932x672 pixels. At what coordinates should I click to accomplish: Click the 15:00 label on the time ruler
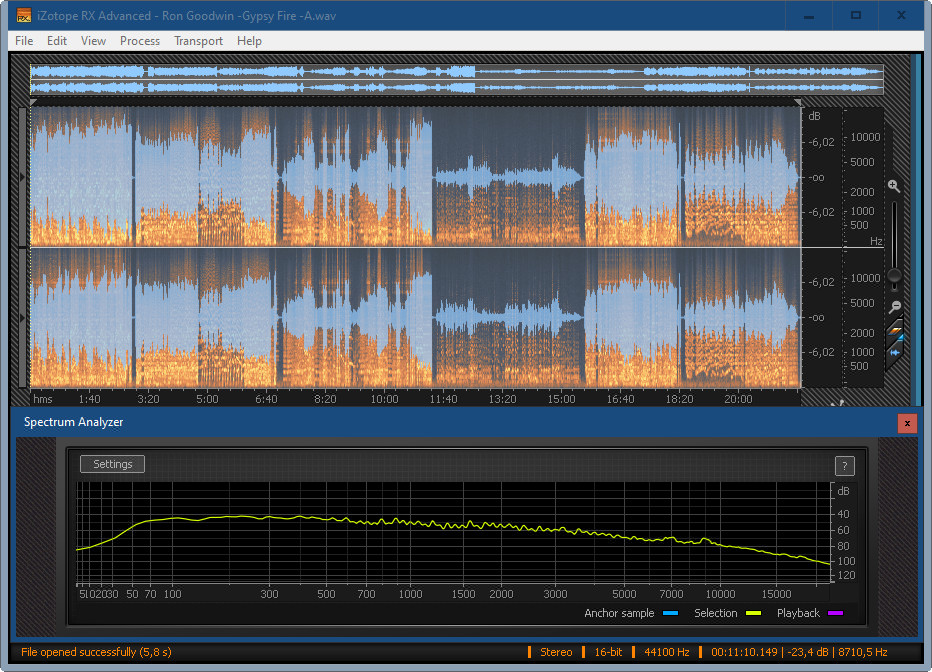click(x=562, y=399)
